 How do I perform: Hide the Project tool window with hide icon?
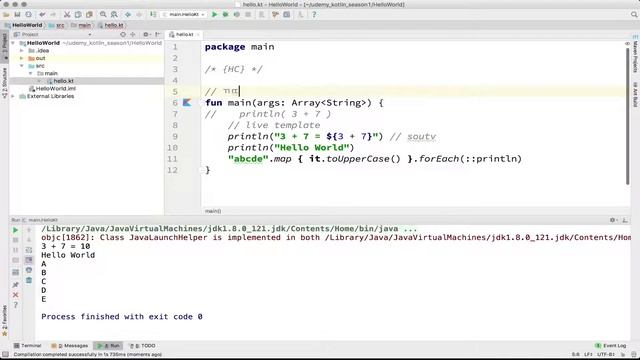coord(158,35)
